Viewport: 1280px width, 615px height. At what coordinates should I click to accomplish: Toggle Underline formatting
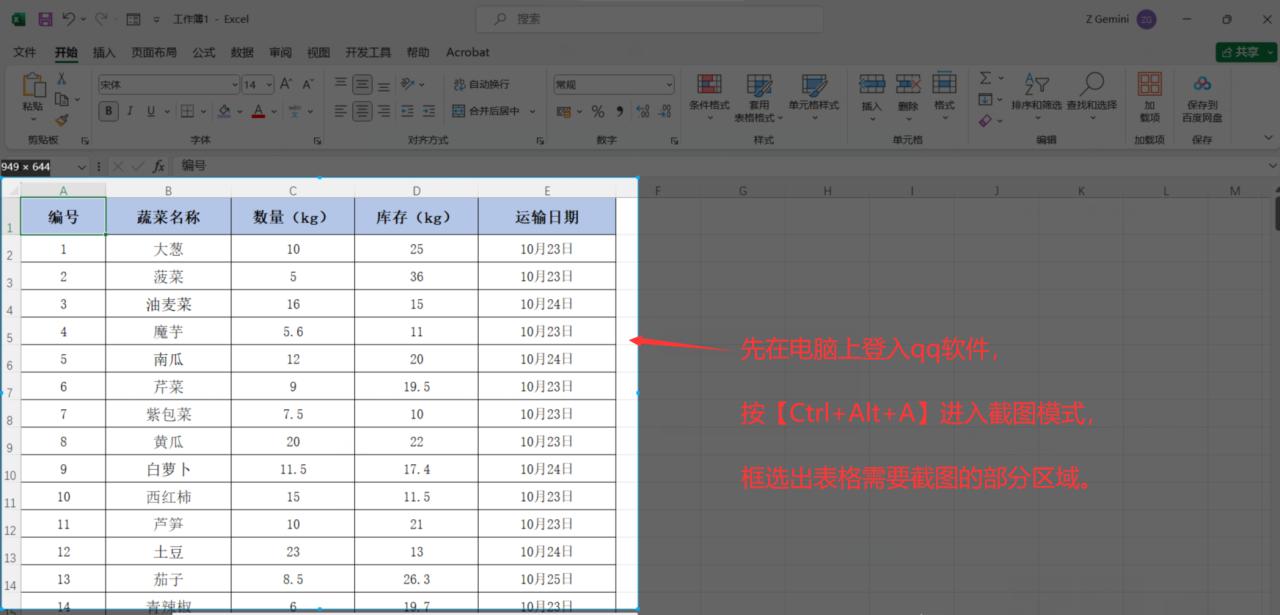click(152, 111)
